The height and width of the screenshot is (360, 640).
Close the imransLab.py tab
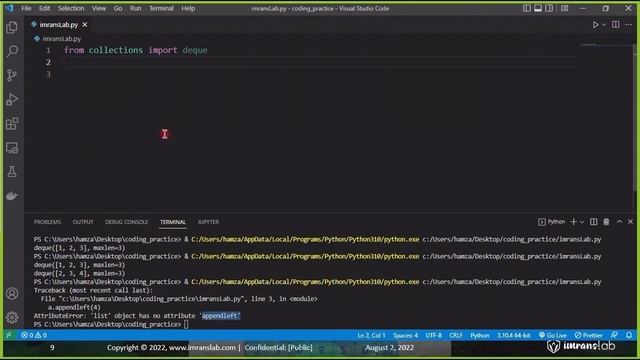tap(84, 25)
